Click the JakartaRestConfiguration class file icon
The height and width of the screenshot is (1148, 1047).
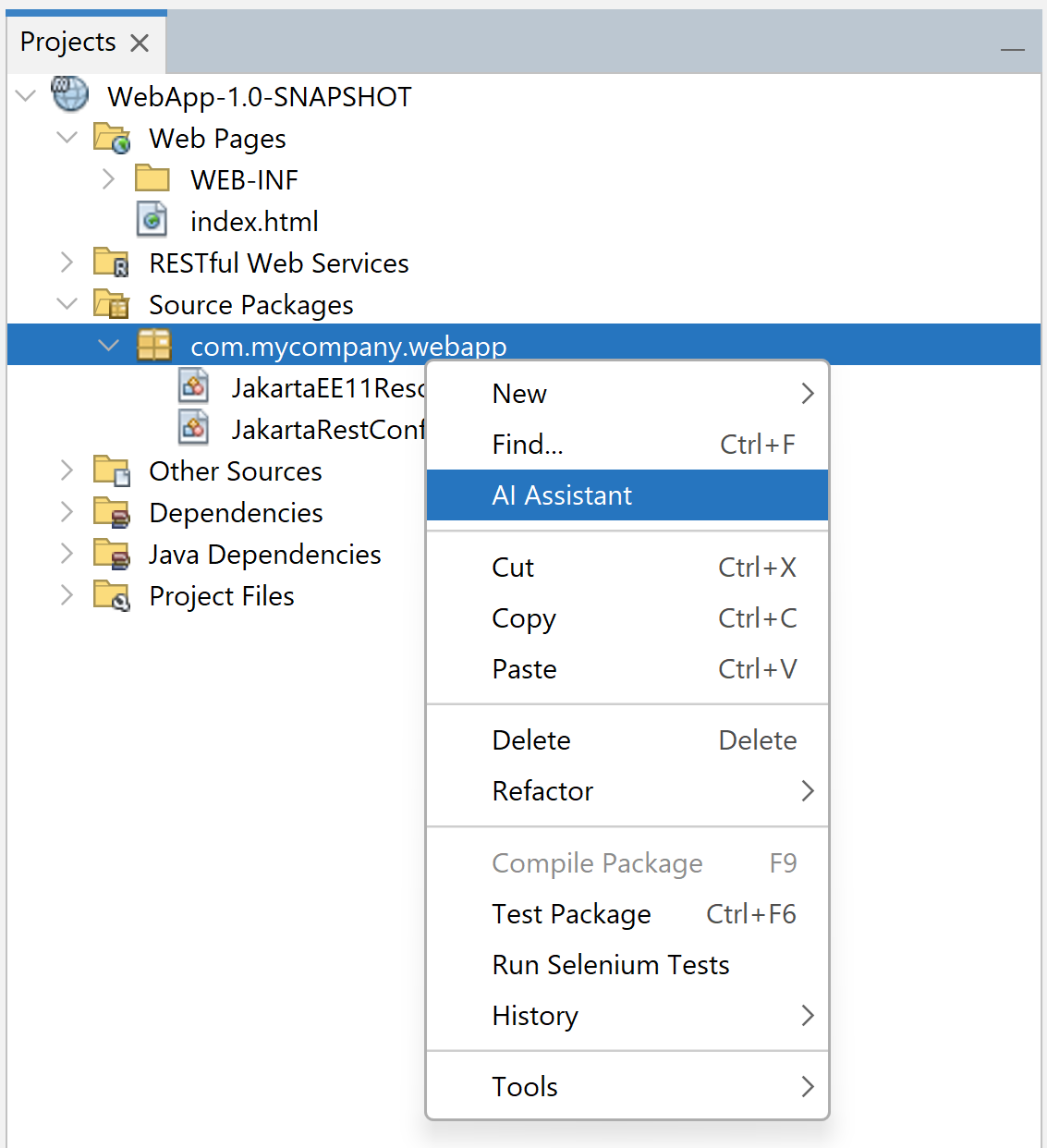point(194,428)
